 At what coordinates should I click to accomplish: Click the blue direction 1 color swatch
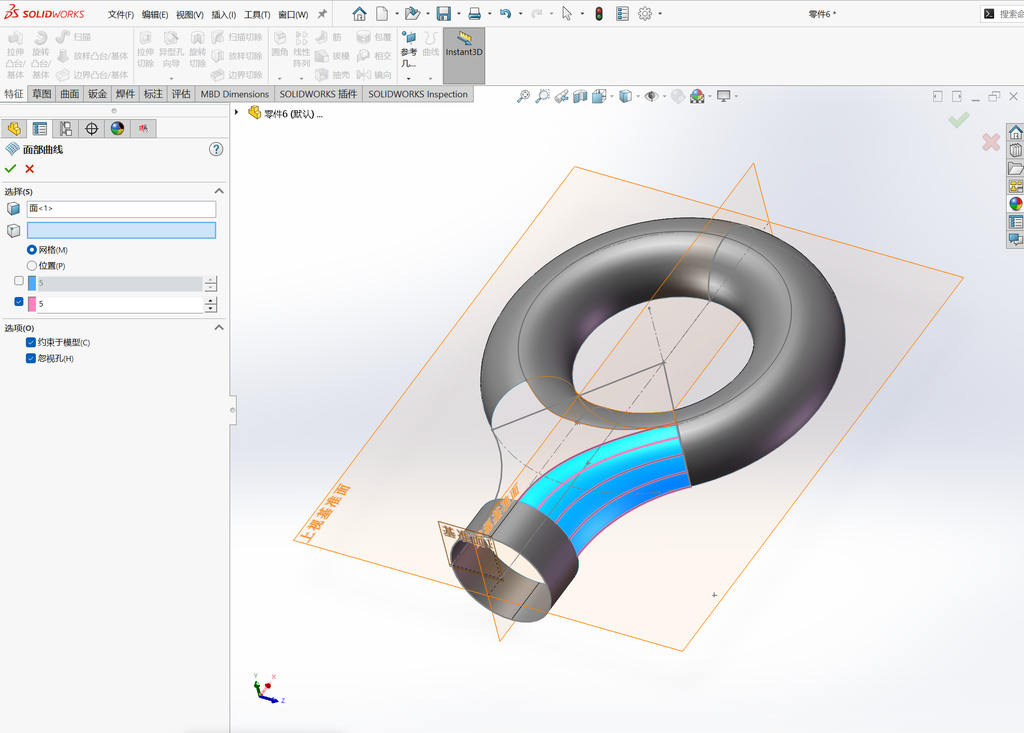pyautogui.click(x=32, y=284)
